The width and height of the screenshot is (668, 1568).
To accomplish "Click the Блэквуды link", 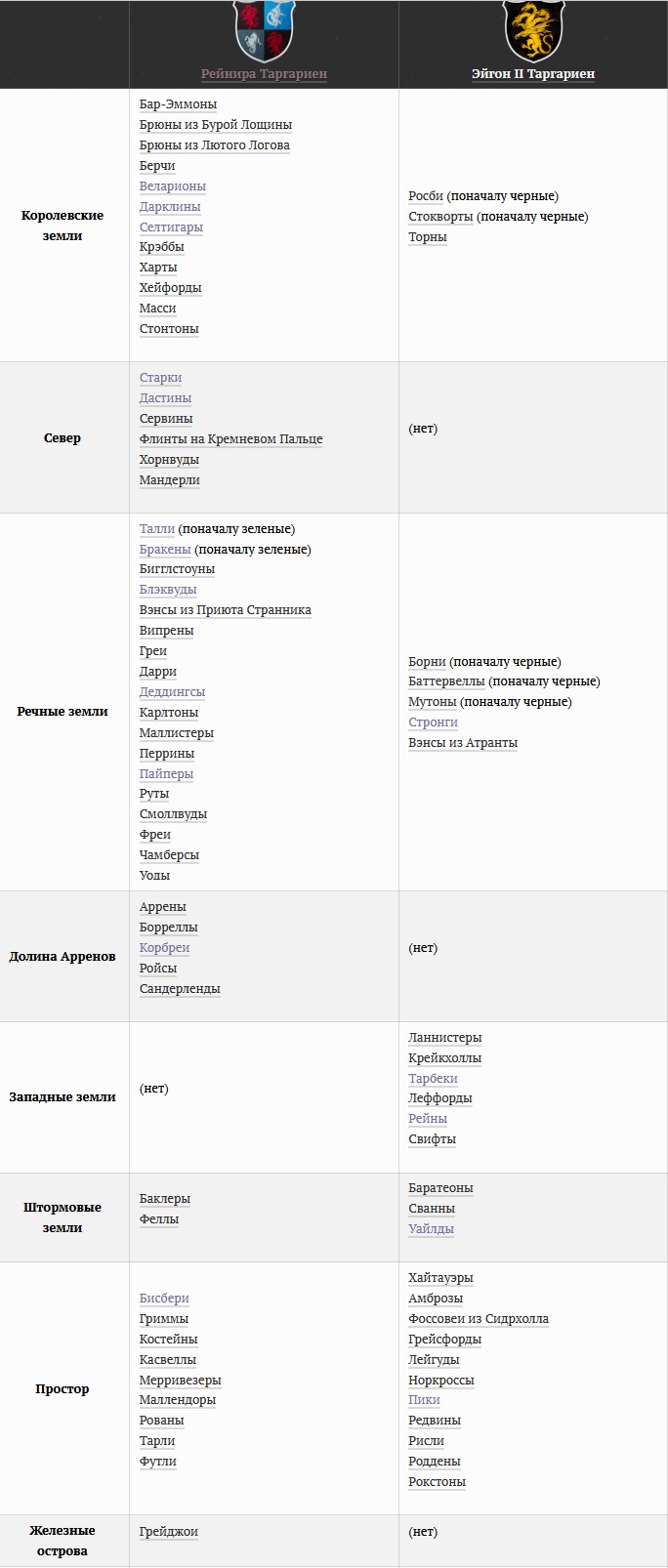I will [x=168, y=590].
